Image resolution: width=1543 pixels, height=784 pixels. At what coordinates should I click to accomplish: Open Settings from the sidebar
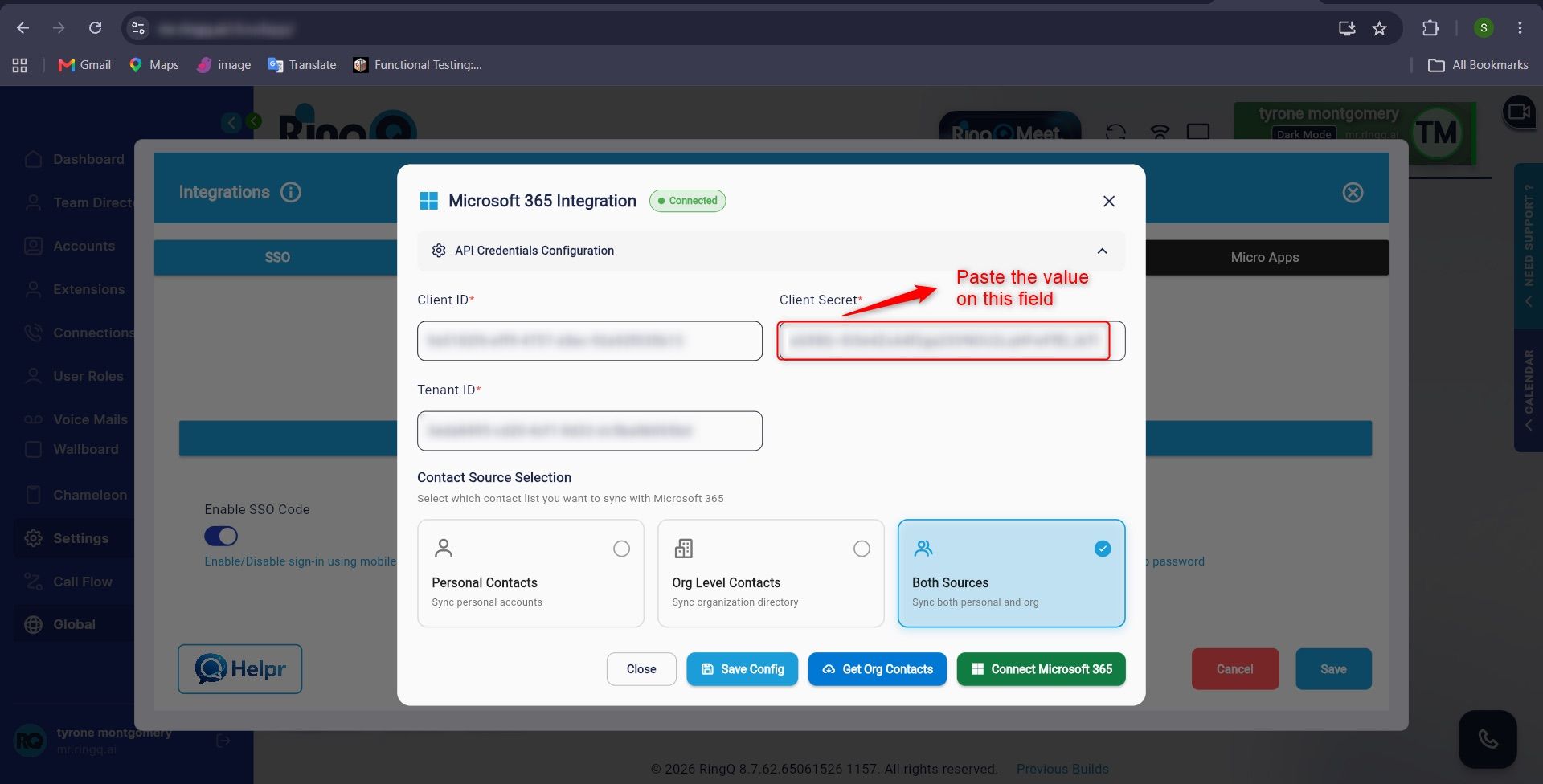click(74, 538)
